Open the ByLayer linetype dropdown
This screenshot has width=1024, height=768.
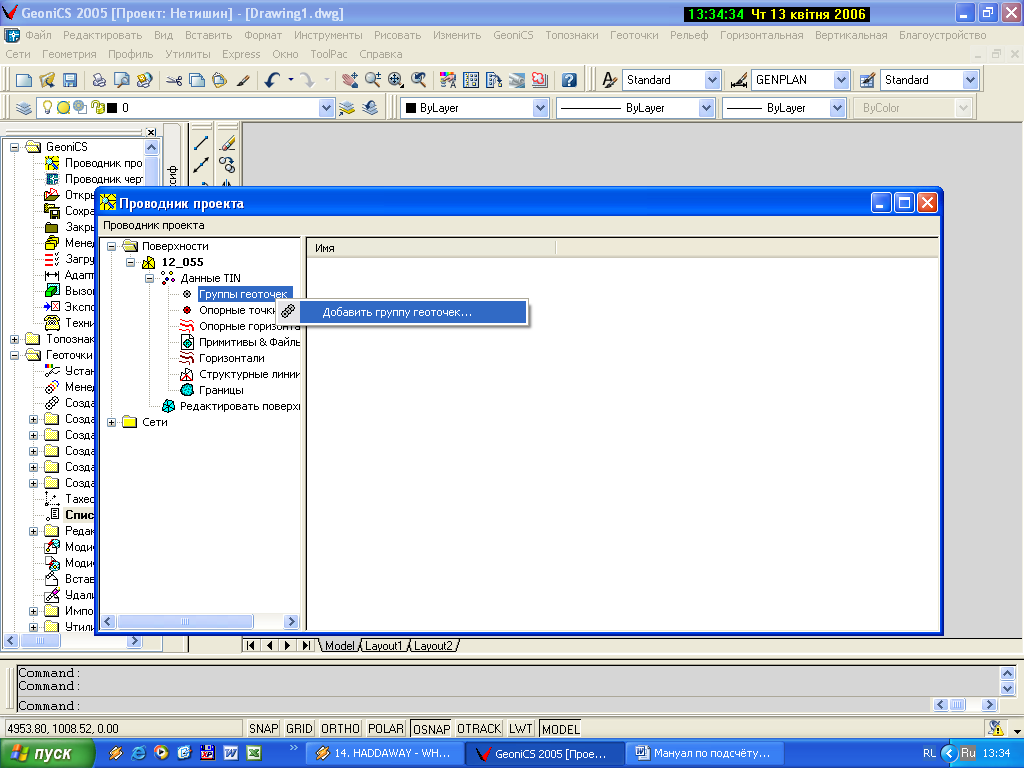click(x=706, y=108)
